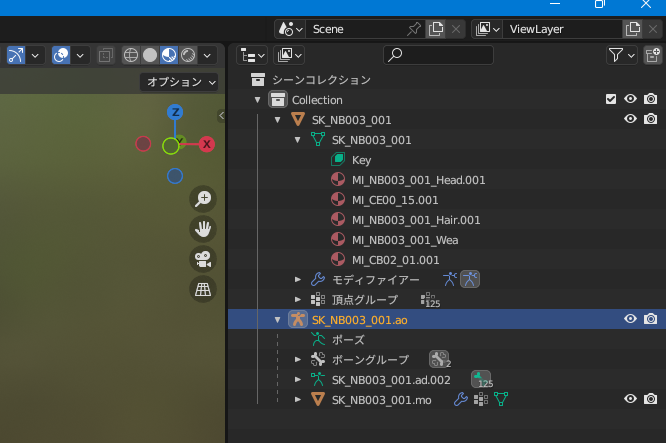Click the negative Z axis gizmo circle
666x443 pixels.
pos(175,176)
